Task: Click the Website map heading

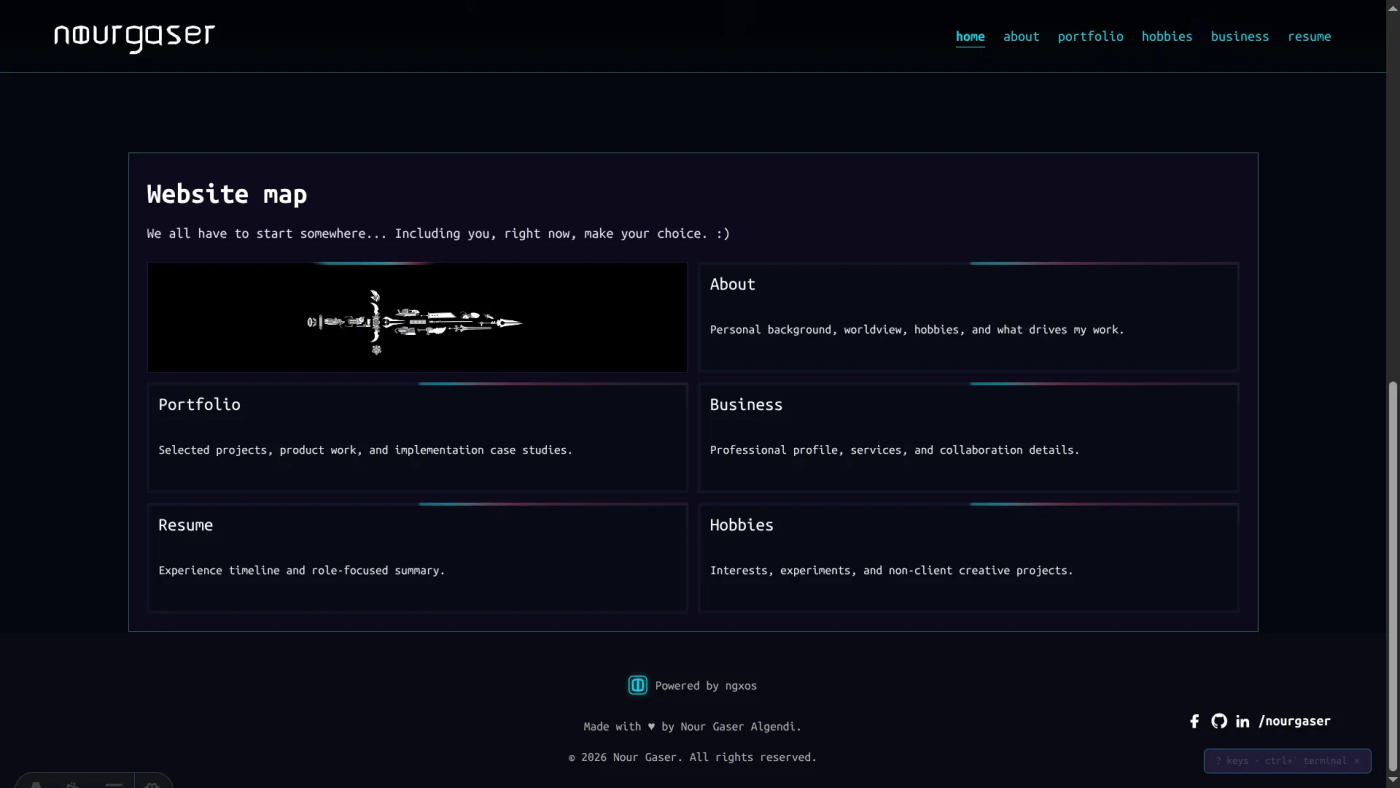Action: (x=227, y=194)
